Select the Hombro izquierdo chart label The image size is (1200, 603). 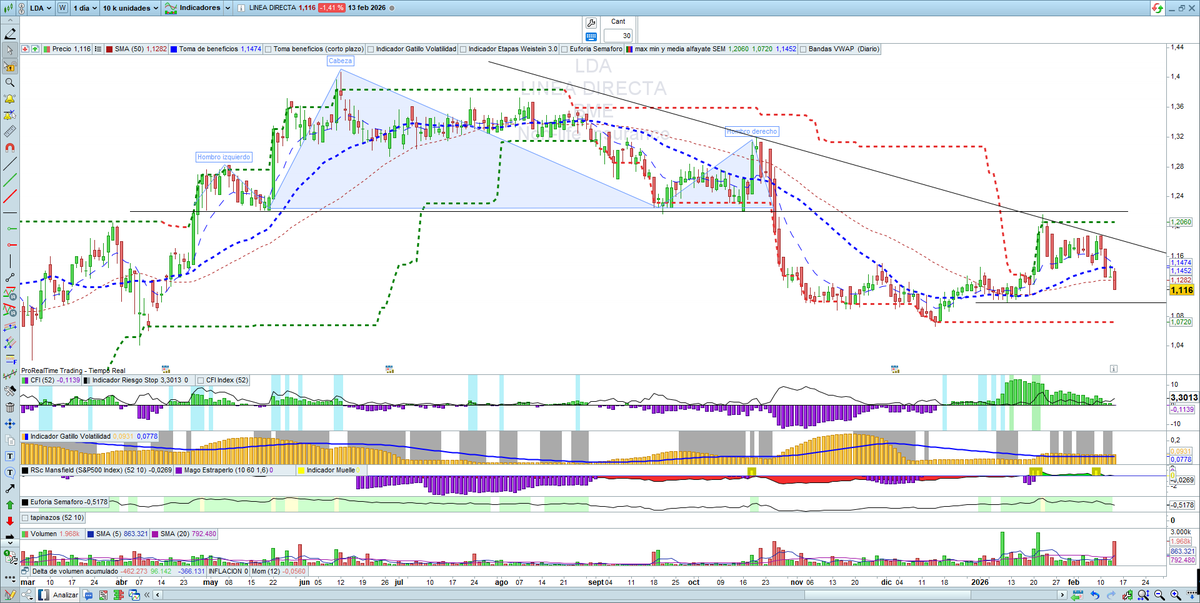point(224,157)
